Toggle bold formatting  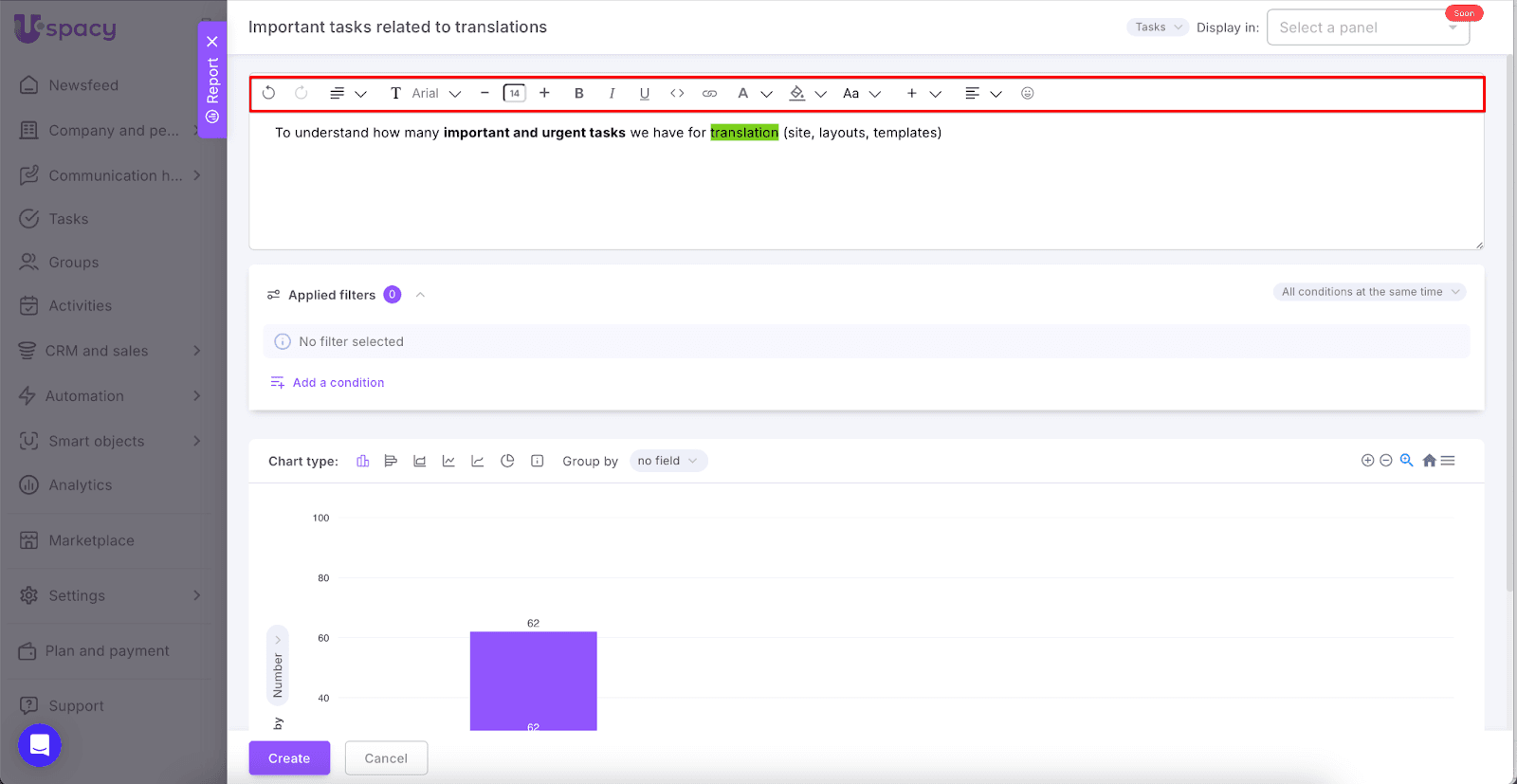click(x=579, y=93)
